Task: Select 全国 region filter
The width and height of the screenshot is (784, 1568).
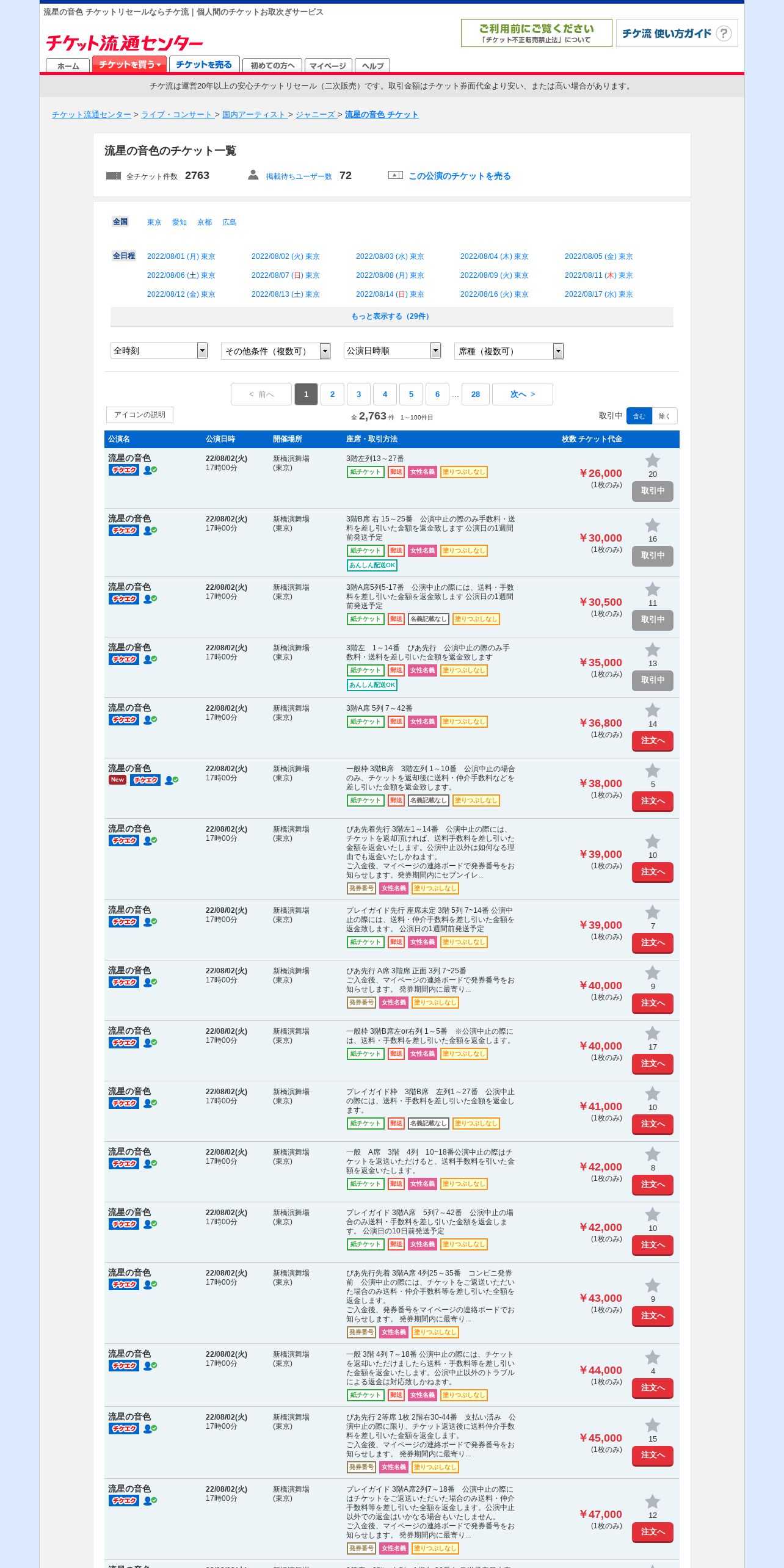Action: [120, 222]
